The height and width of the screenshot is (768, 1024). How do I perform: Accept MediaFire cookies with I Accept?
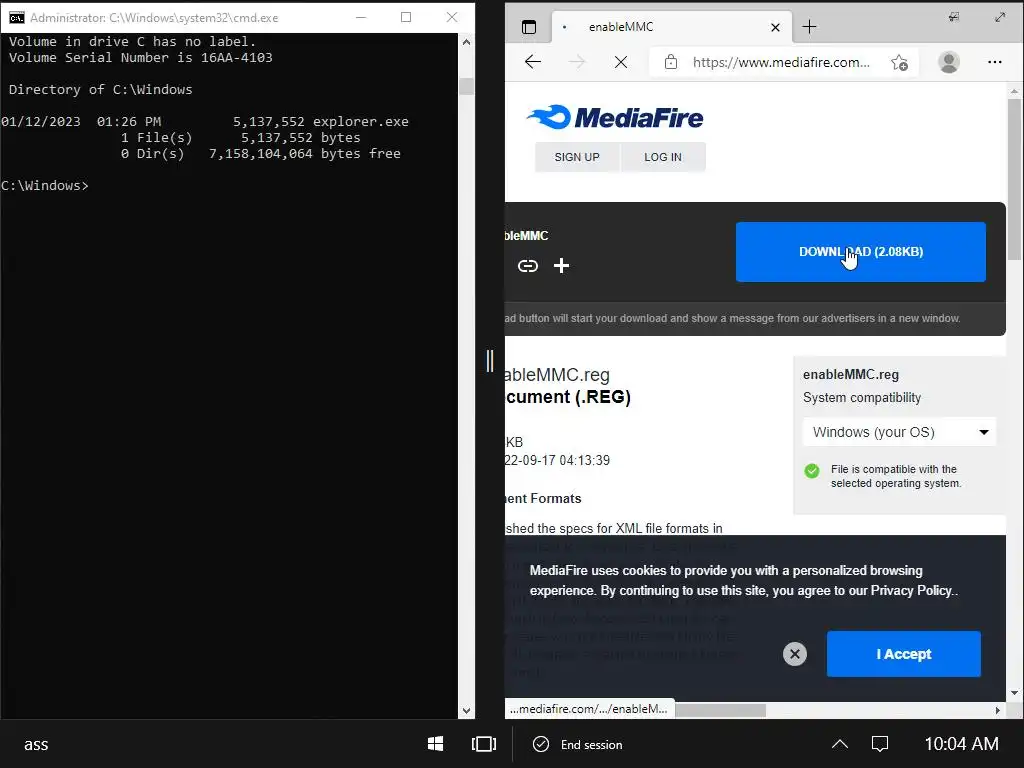903,654
